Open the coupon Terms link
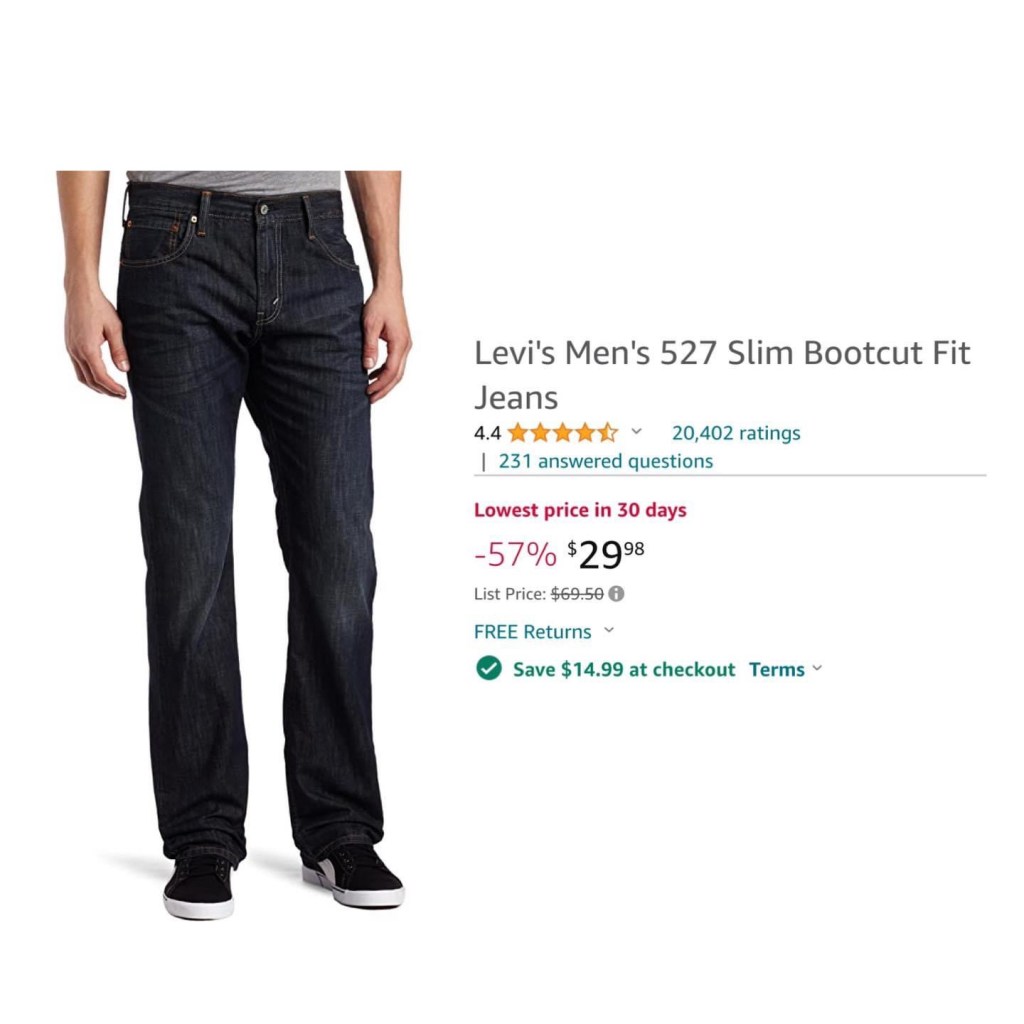Viewport: 1024px width, 1024px height. tap(776, 669)
